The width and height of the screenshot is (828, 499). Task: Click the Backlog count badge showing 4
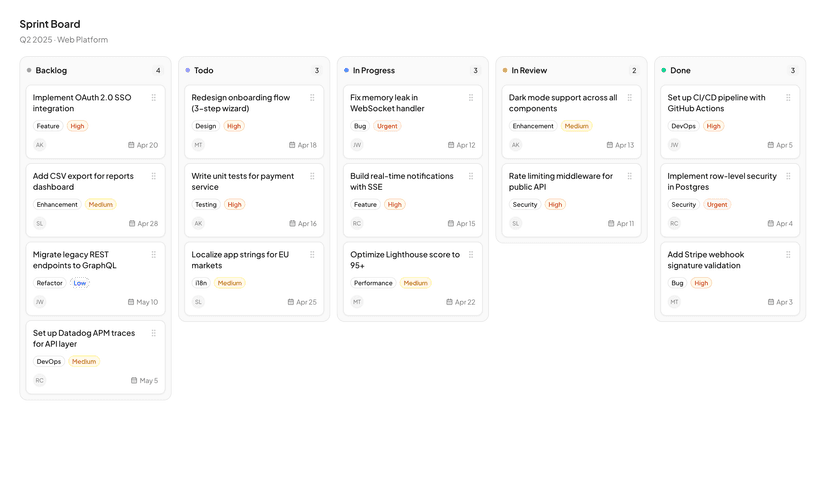tap(158, 70)
